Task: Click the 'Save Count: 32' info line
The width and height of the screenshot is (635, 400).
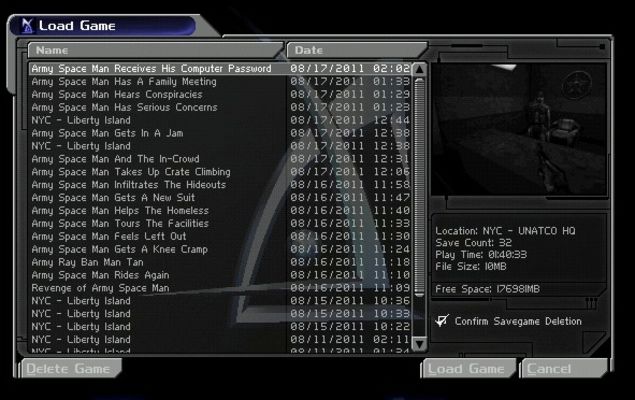Action: pyautogui.click(x=473, y=243)
